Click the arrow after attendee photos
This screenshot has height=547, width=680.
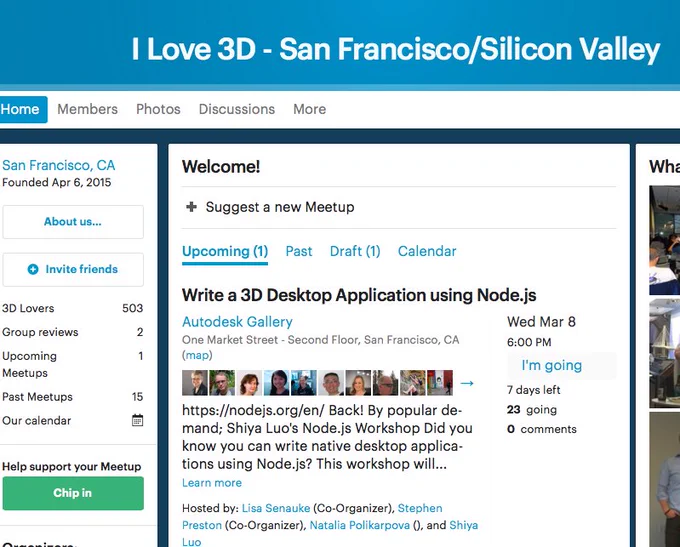(x=467, y=383)
